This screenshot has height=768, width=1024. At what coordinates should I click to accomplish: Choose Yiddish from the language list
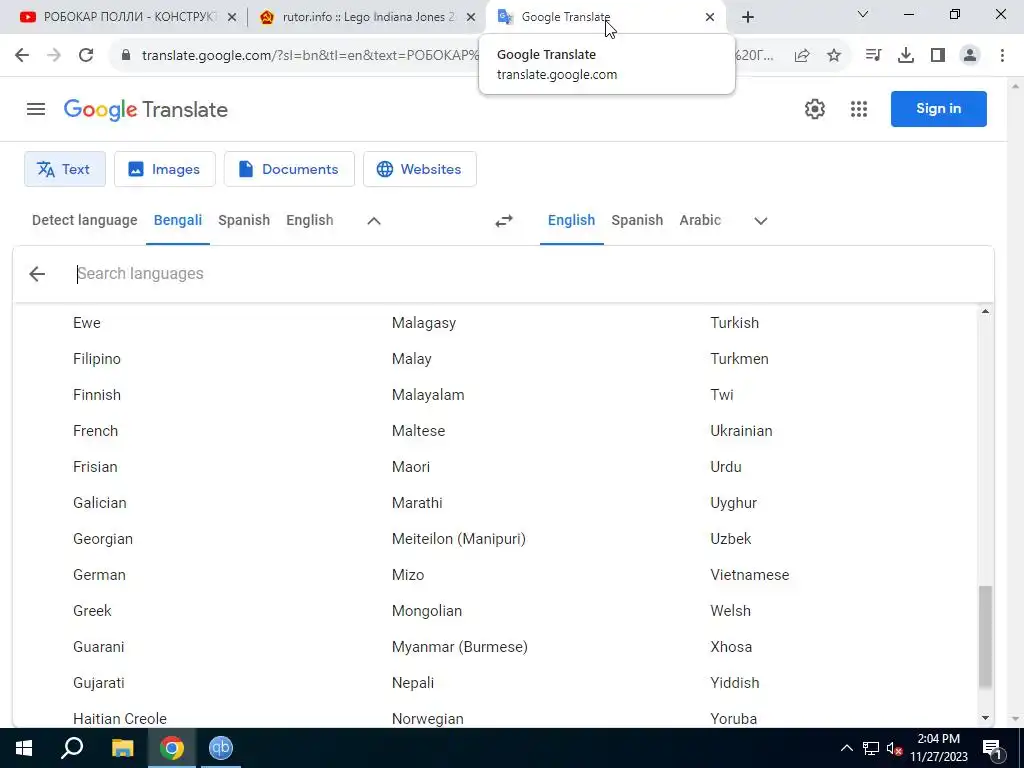pos(735,682)
